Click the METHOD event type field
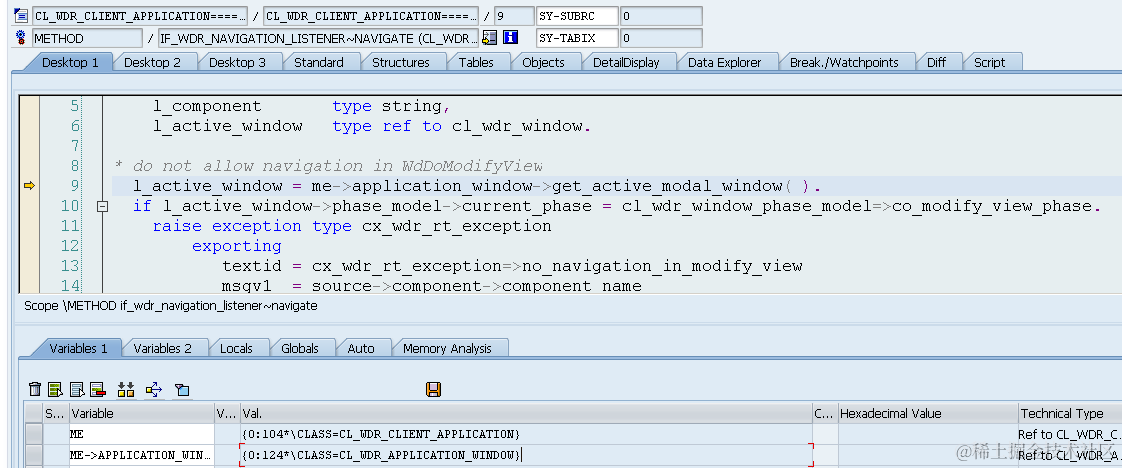Screen dimensions: 1122x468 click(x=87, y=38)
